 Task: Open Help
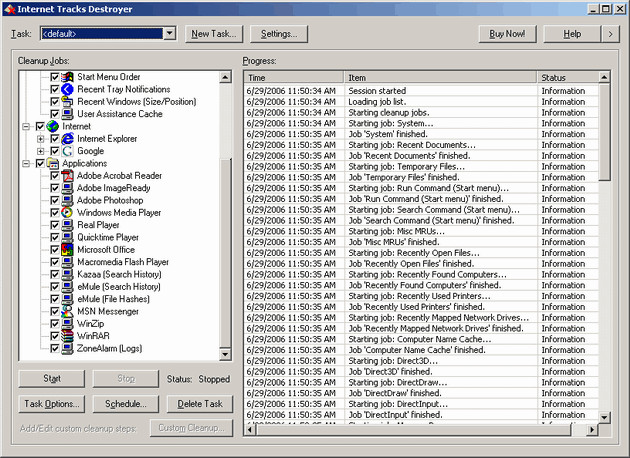(572, 34)
